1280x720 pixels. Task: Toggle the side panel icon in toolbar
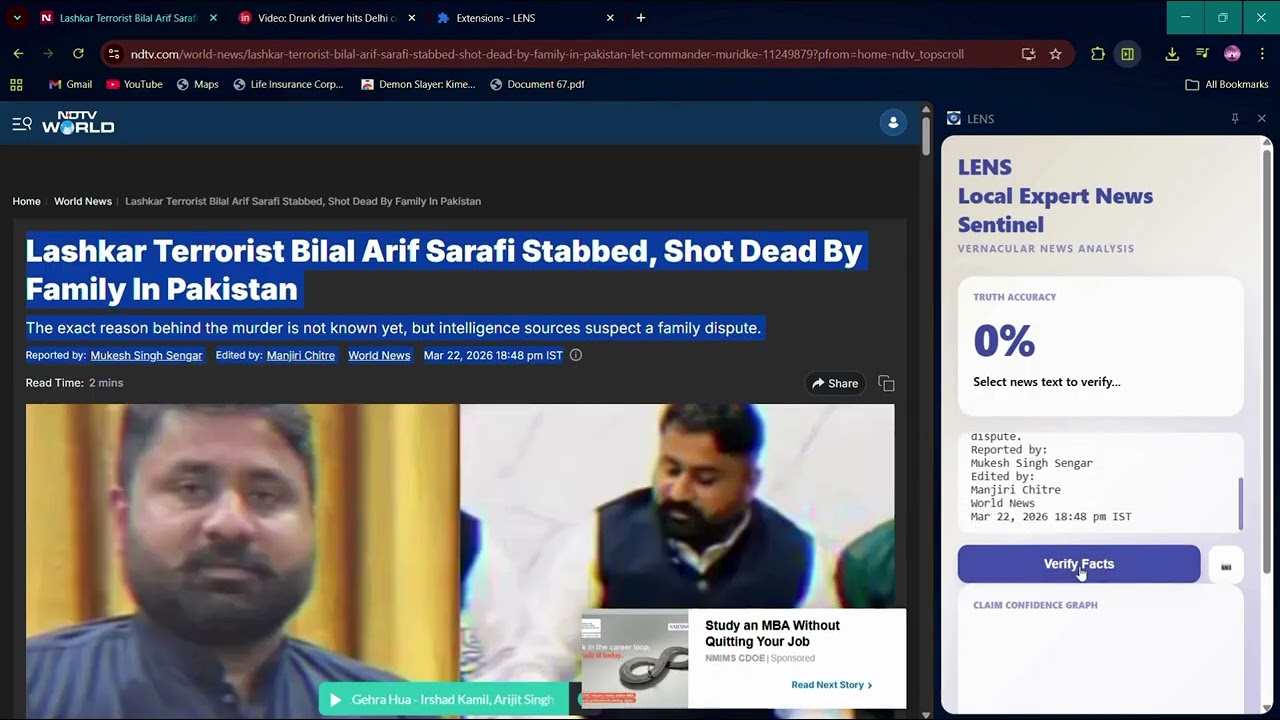(x=1127, y=54)
